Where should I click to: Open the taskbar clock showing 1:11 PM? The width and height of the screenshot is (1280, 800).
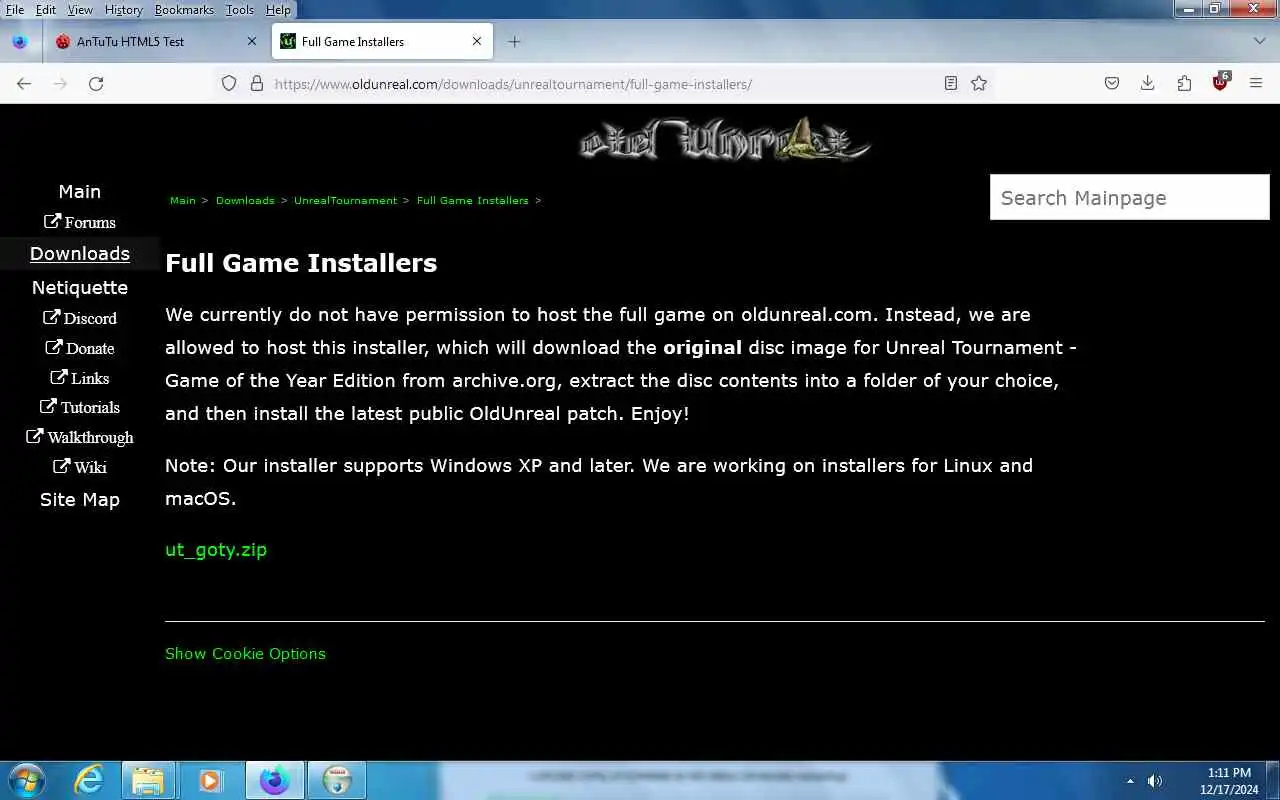pyautogui.click(x=1229, y=780)
